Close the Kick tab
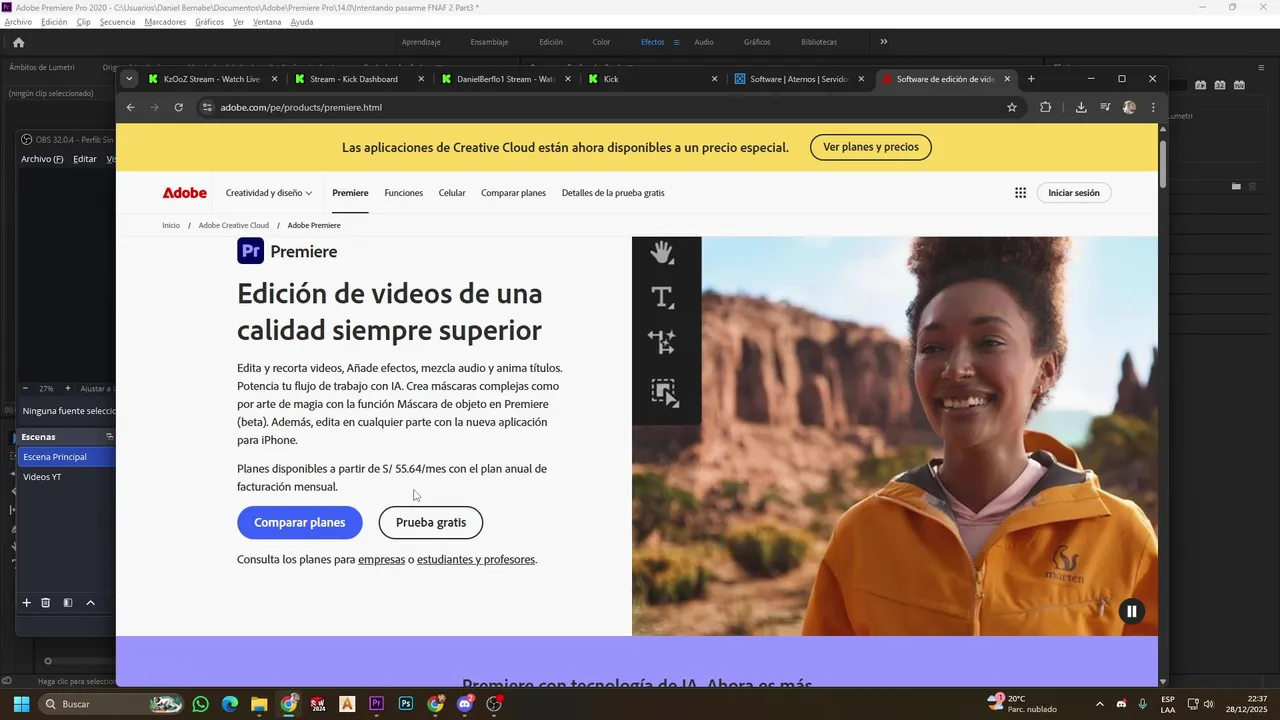 (x=714, y=79)
